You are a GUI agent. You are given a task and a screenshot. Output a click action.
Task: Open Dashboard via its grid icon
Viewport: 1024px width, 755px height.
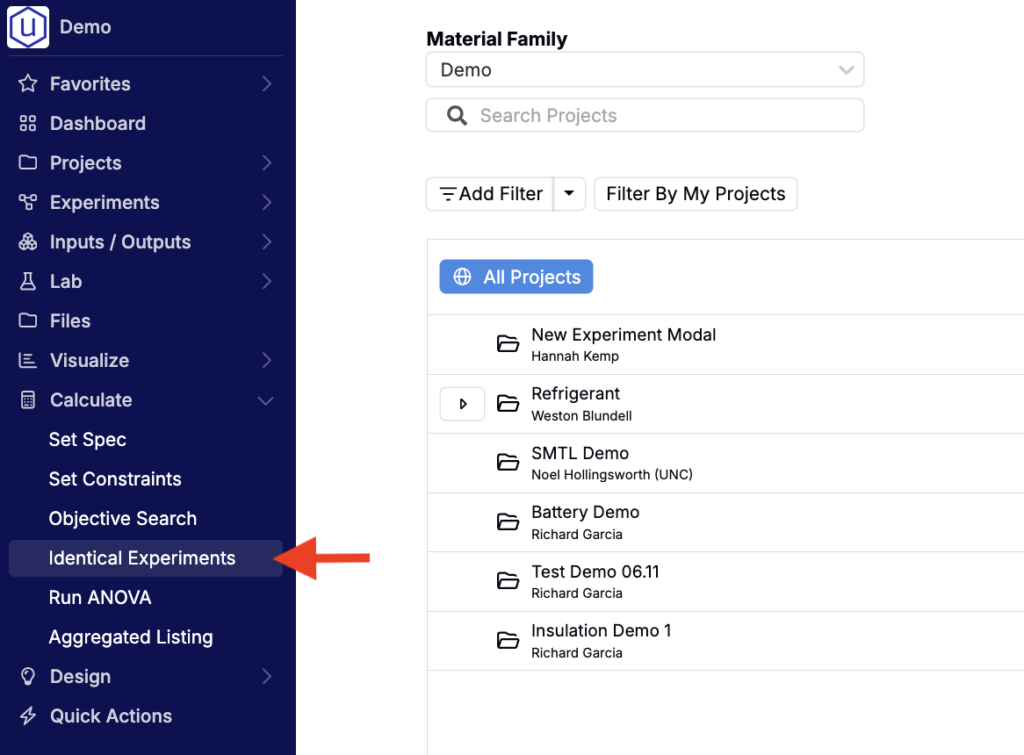pyautogui.click(x=28, y=124)
